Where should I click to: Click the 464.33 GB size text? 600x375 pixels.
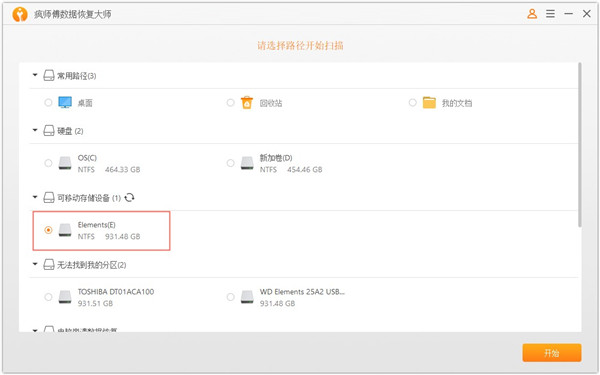(122, 170)
